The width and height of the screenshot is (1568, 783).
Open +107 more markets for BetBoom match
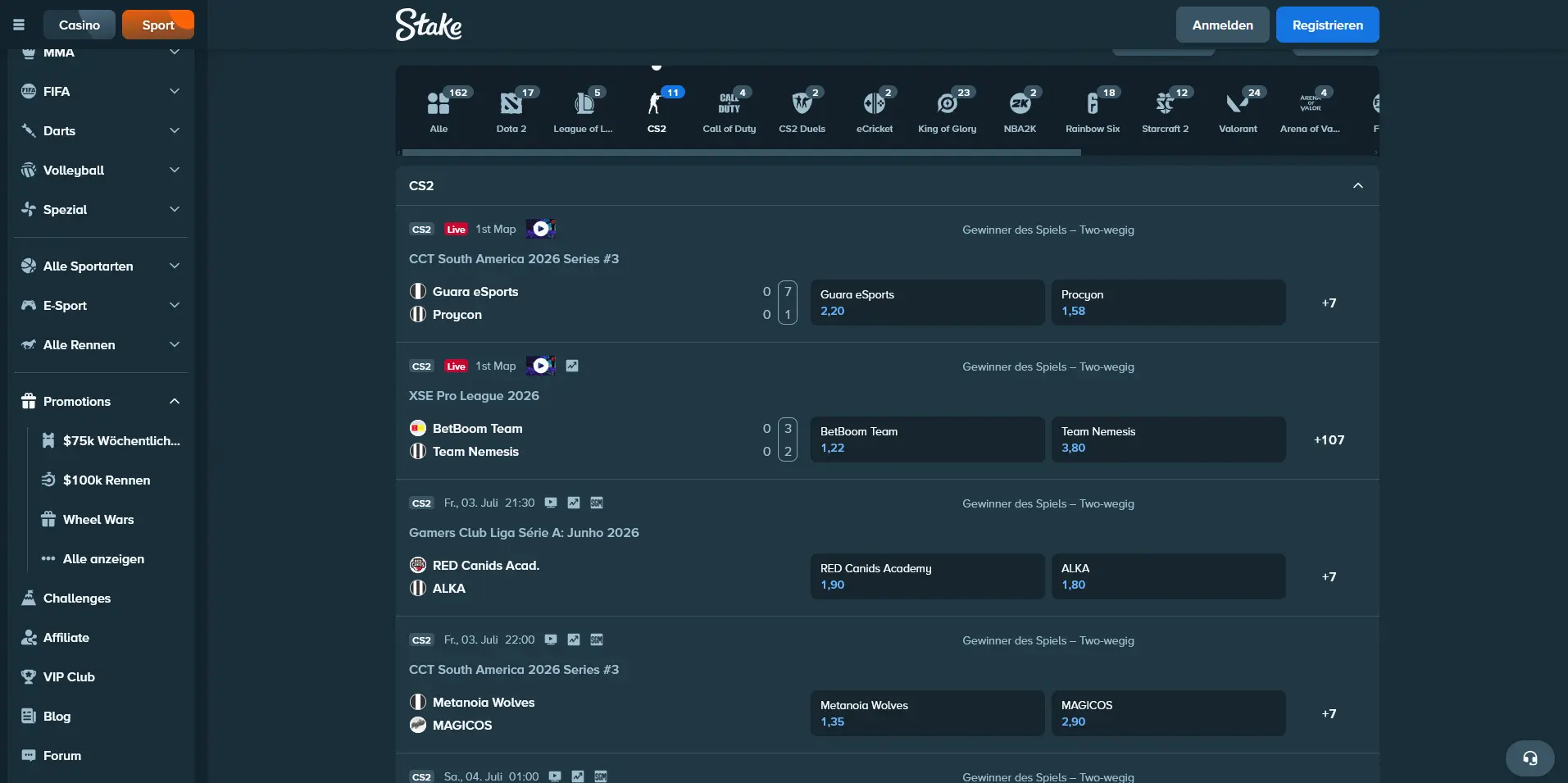coord(1329,439)
